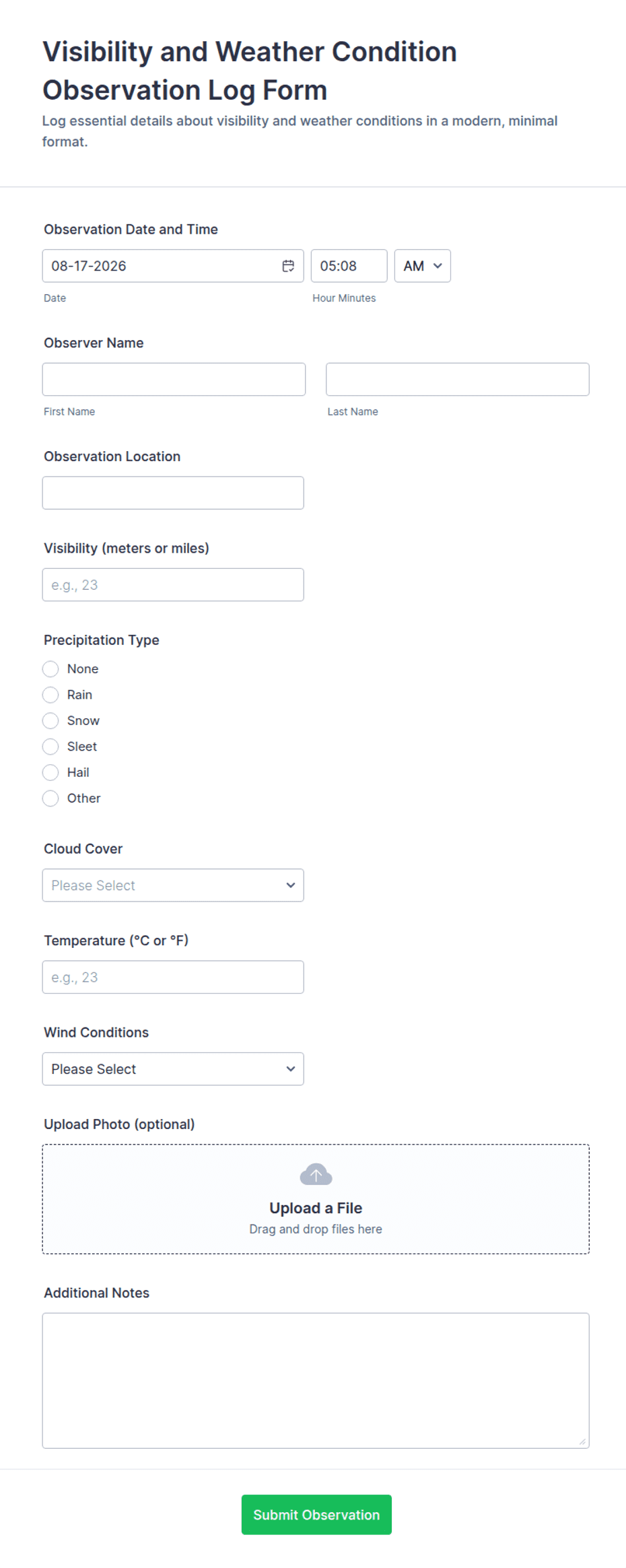Open the AM/PM dropdown
The width and height of the screenshot is (626, 1568).
click(423, 266)
